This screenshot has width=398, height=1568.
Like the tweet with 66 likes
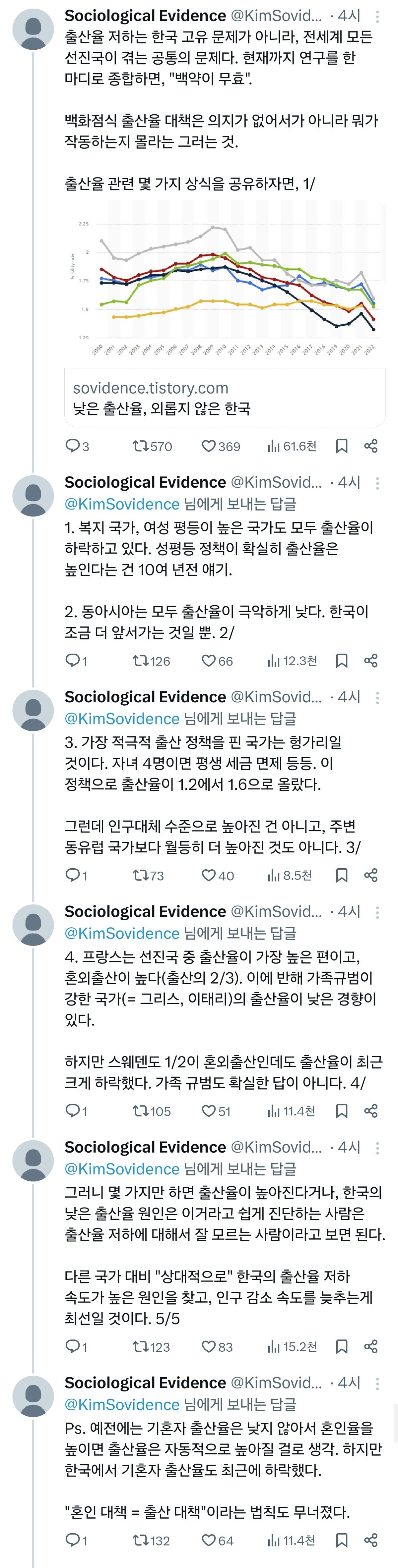pos(209,661)
